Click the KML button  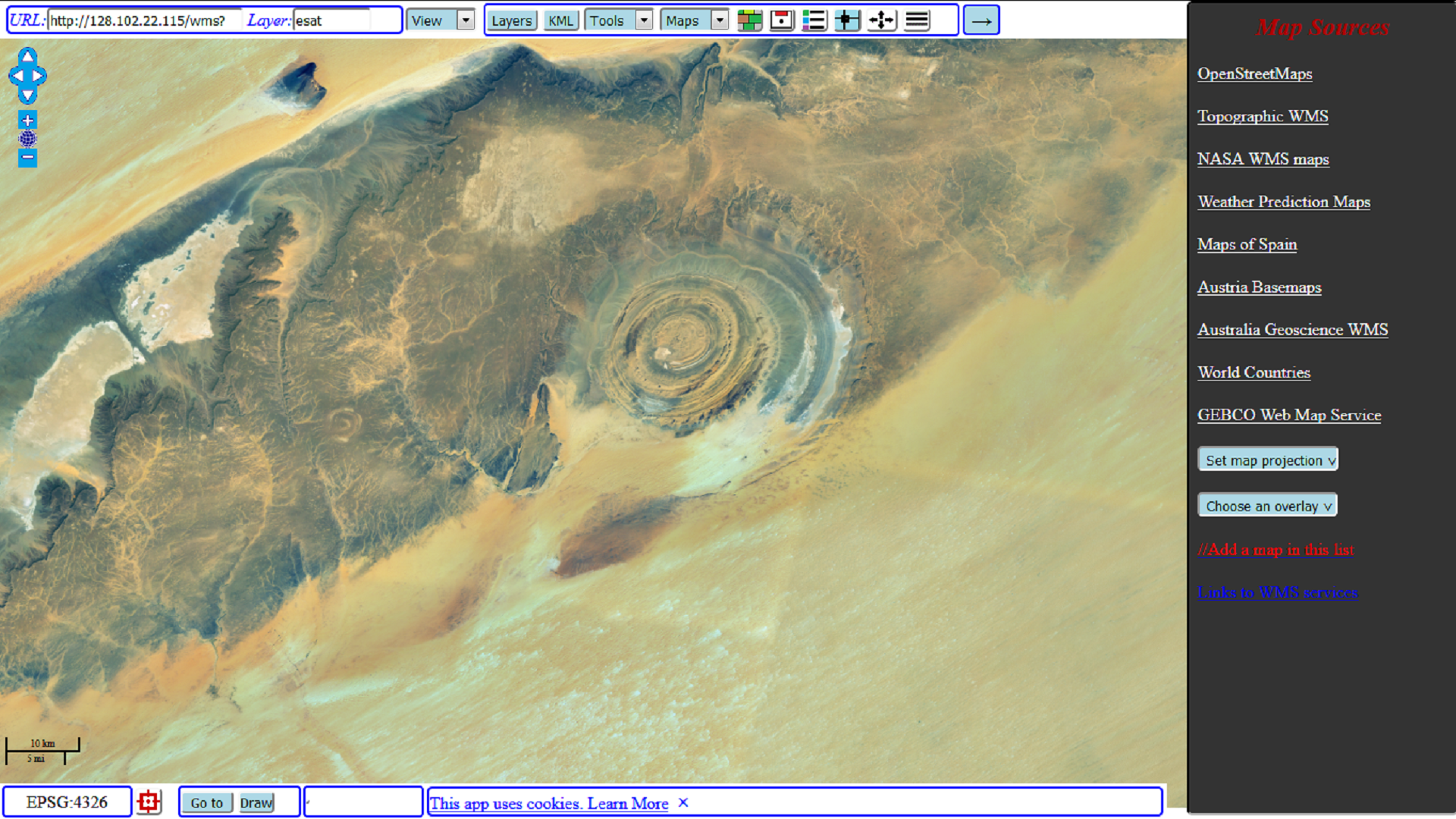pyautogui.click(x=561, y=20)
